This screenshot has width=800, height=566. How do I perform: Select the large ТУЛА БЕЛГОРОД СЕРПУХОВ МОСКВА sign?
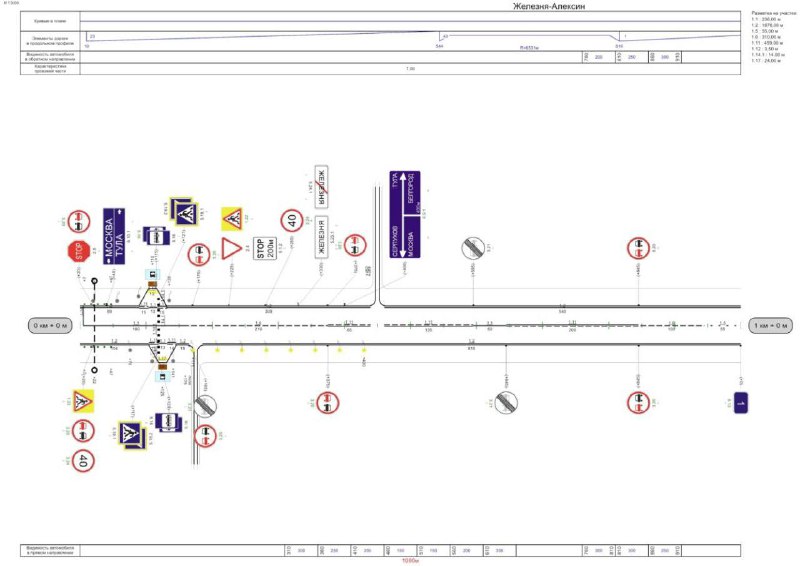(405, 214)
